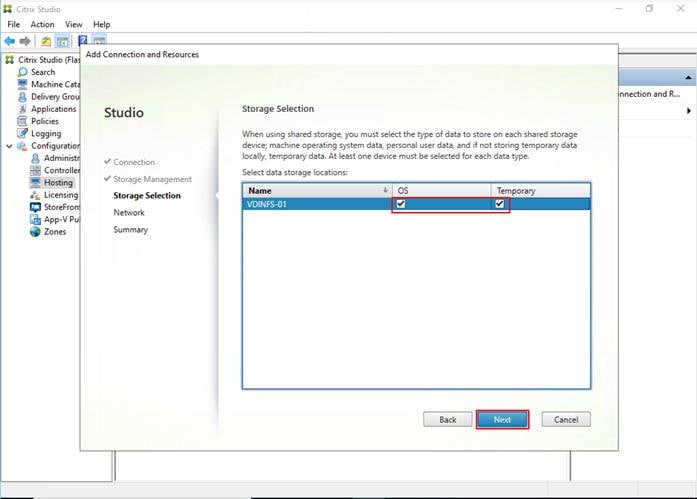Screen dimensions: 697x499
Task: Click the Back arrow toolbar icon
Action: (10, 41)
